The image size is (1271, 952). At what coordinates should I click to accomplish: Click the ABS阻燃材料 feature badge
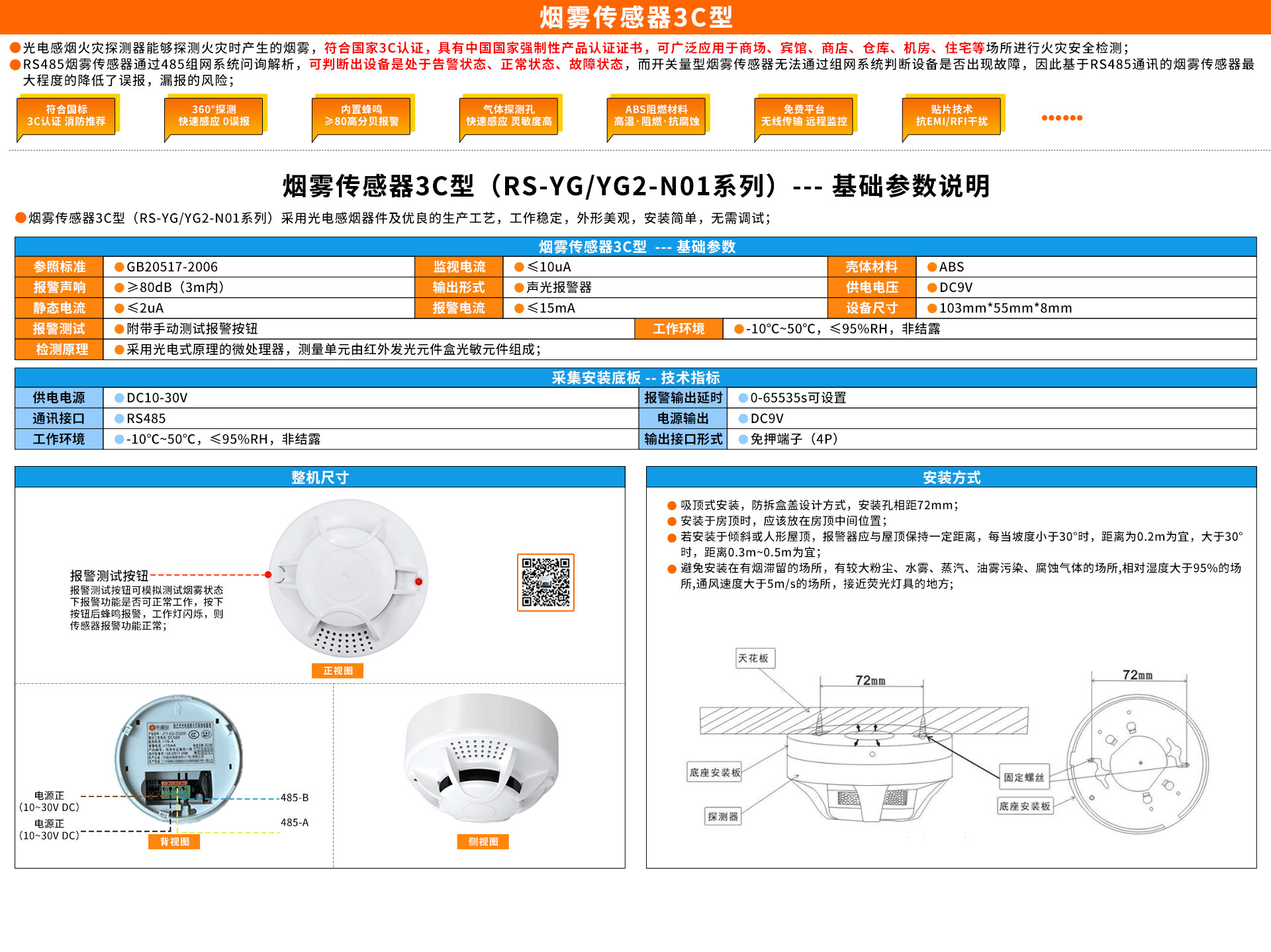[657, 116]
